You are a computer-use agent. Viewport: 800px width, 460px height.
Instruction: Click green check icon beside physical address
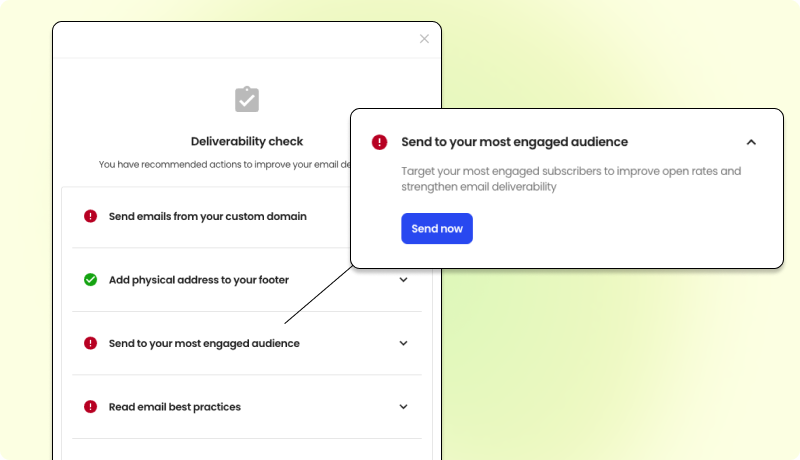click(x=90, y=280)
